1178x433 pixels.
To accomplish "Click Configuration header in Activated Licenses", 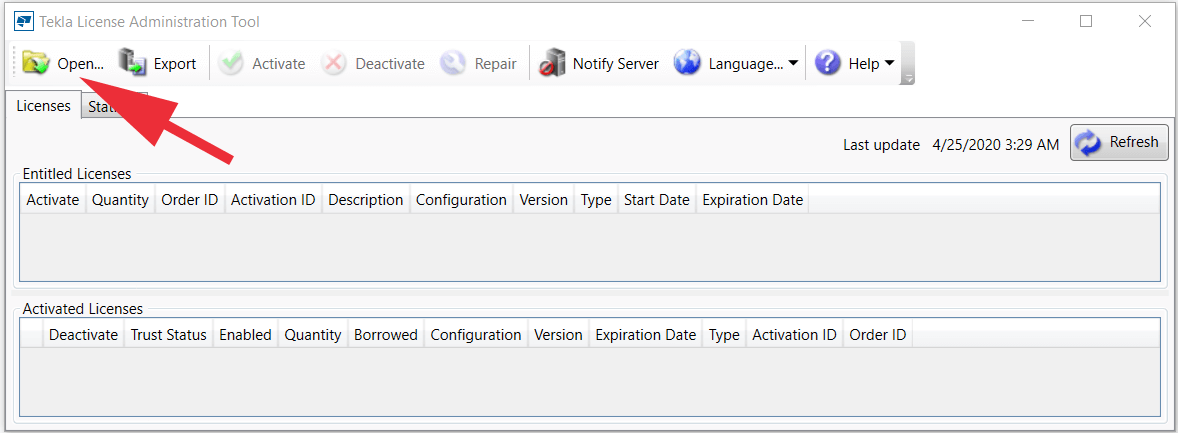I will coord(476,335).
